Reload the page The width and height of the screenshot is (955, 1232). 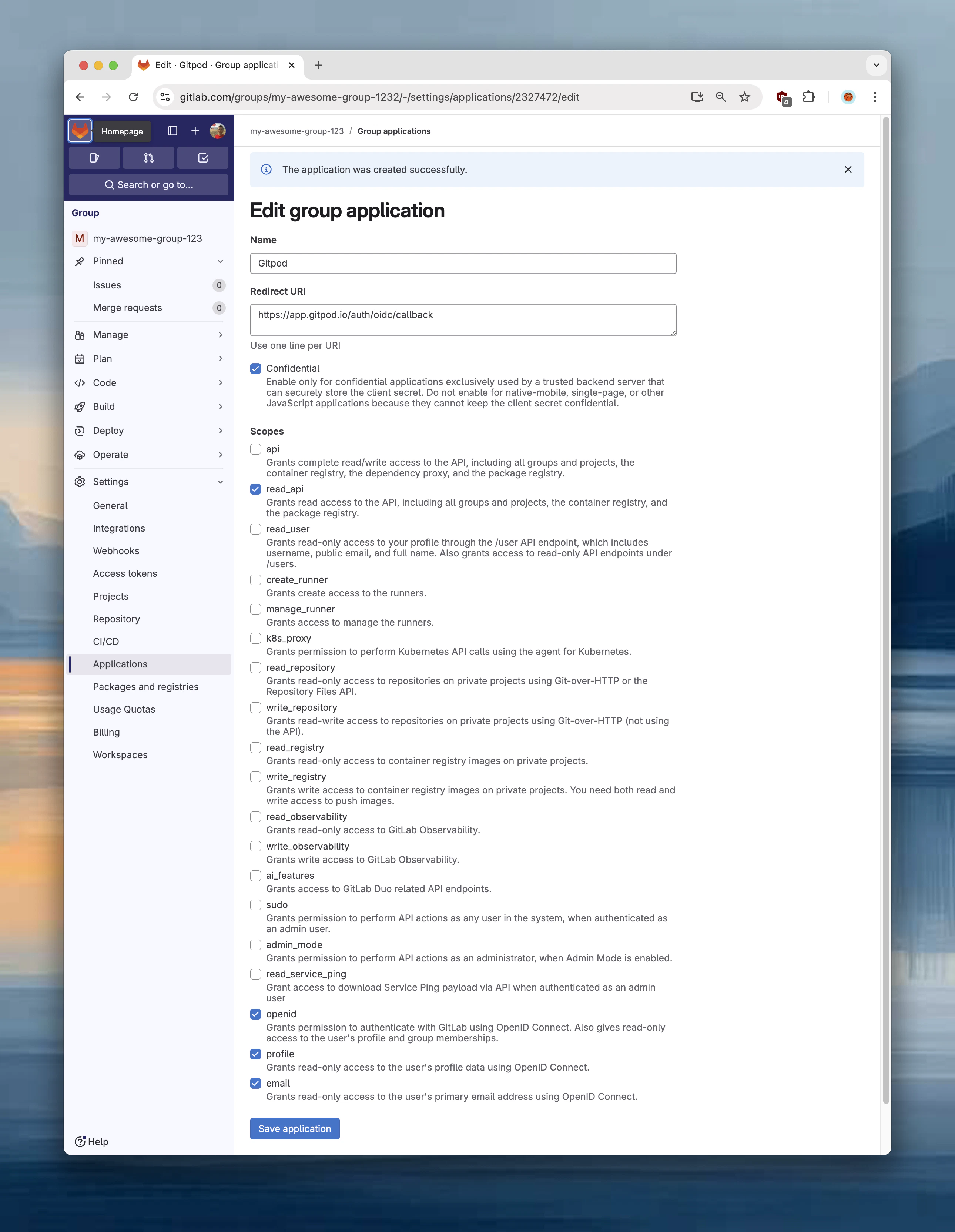133,97
